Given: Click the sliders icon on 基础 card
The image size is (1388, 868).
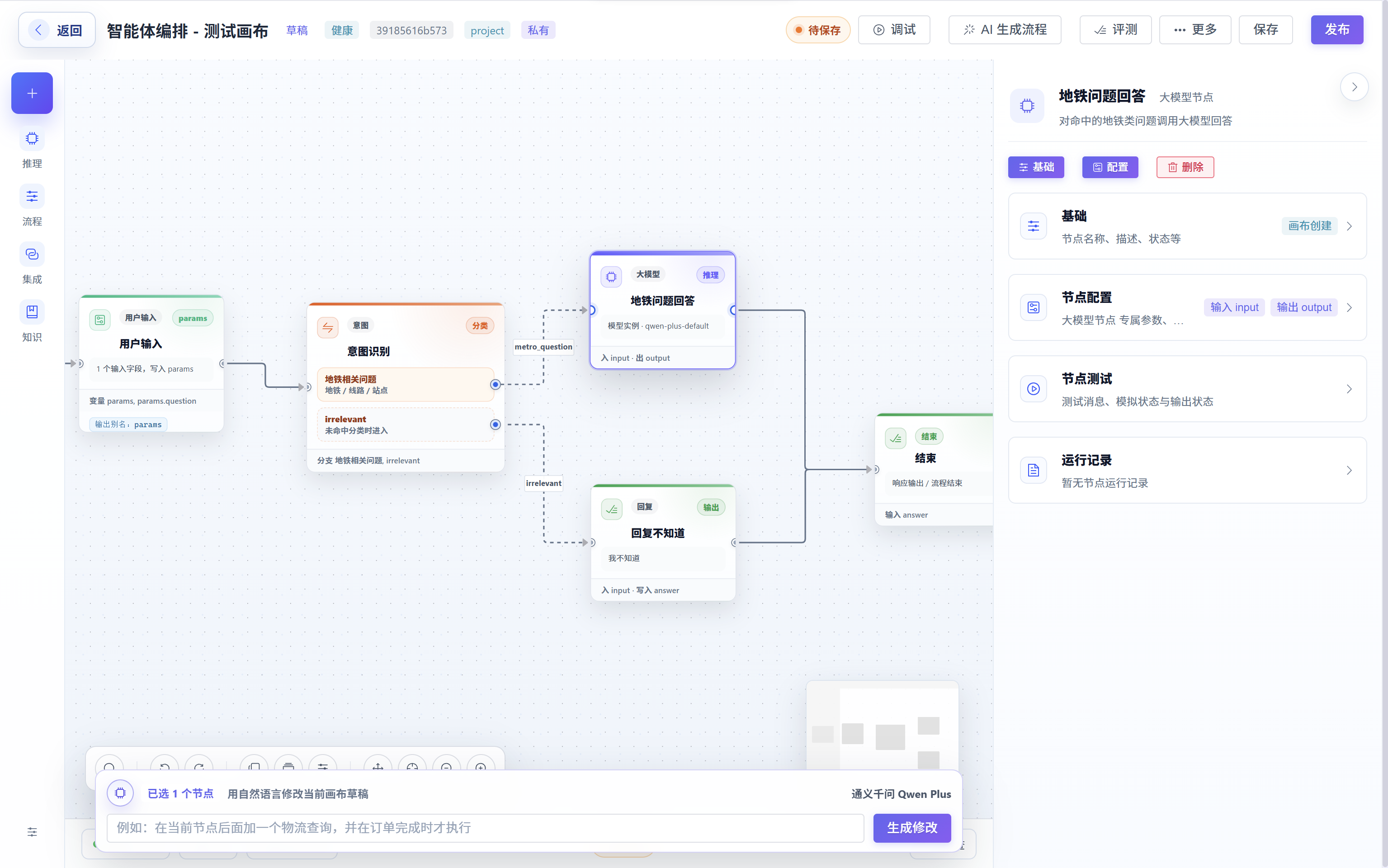Looking at the screenshot, I should pyautogui.click(x=1033, y=226).
